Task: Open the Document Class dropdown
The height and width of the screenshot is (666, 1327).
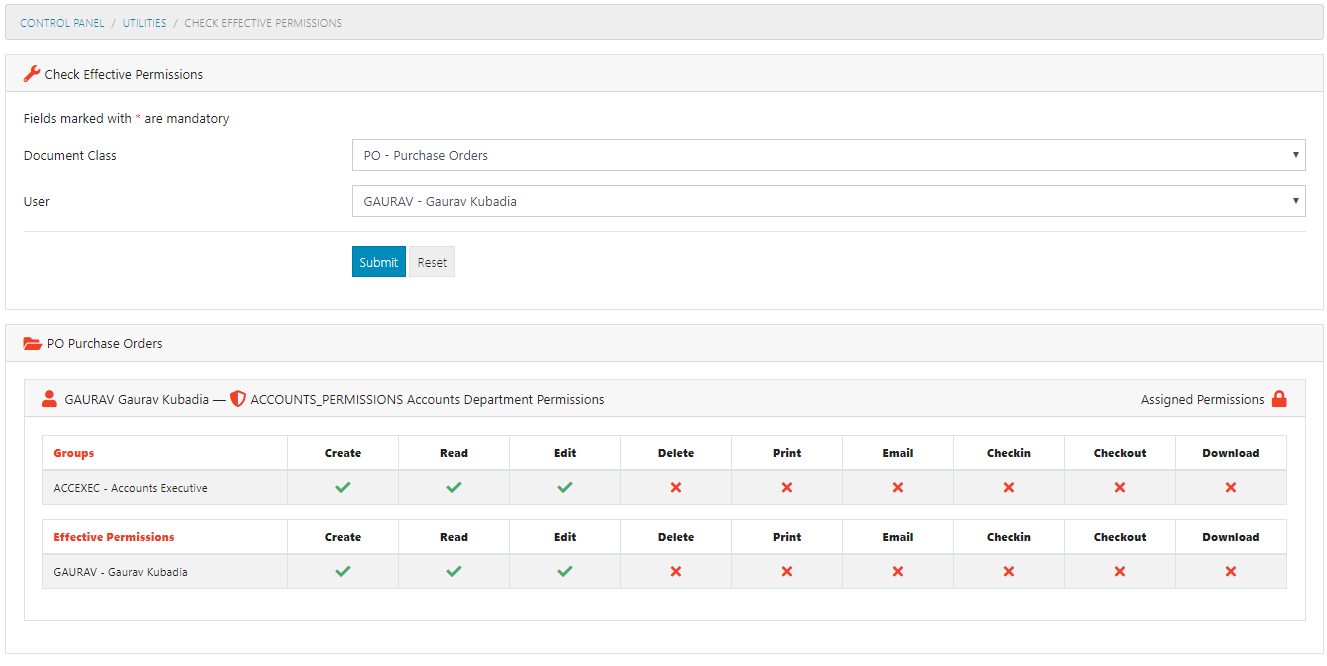Action: tap(828, 155)
